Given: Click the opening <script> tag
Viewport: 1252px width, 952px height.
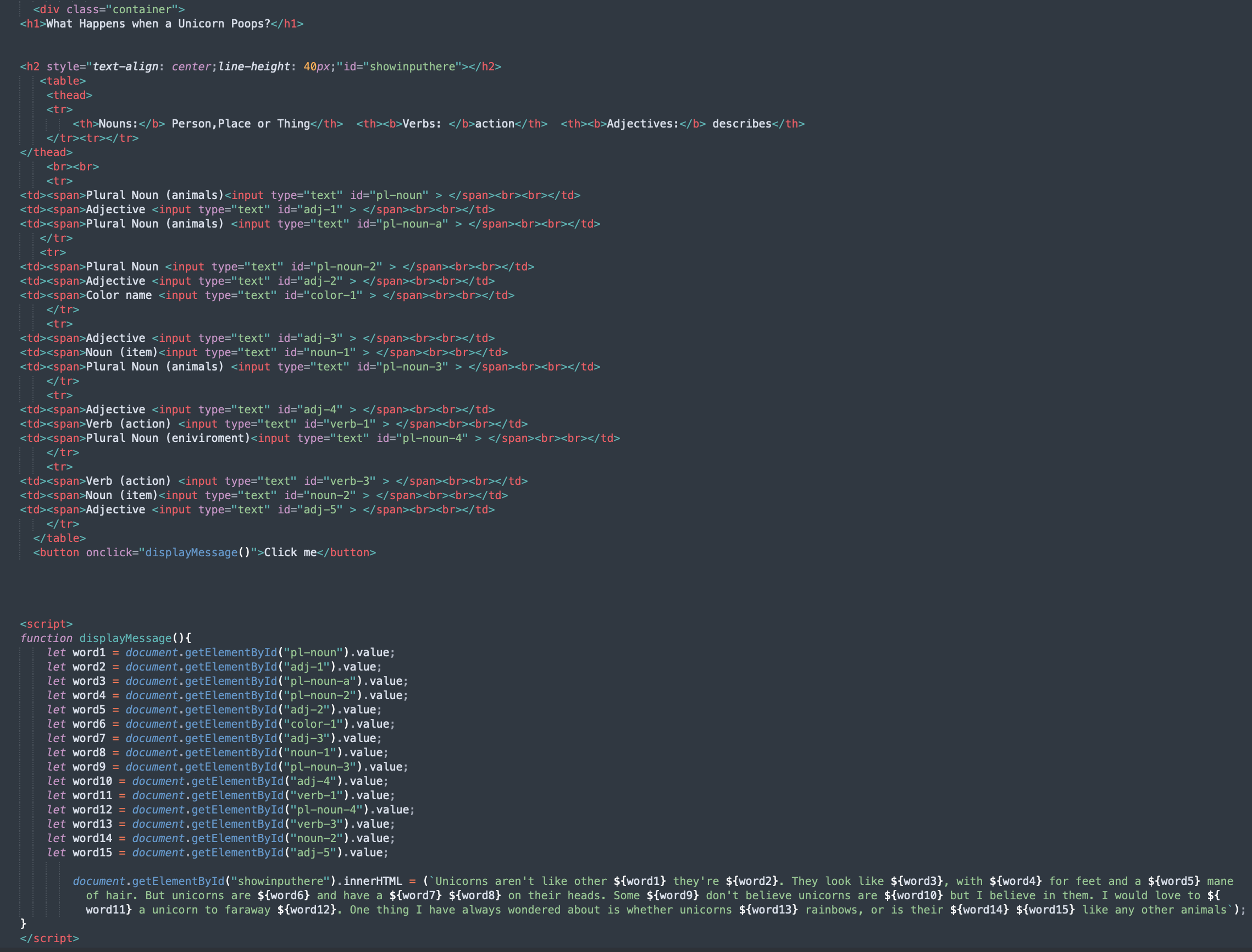Looking at the screenshot, I should click(47, 624).
